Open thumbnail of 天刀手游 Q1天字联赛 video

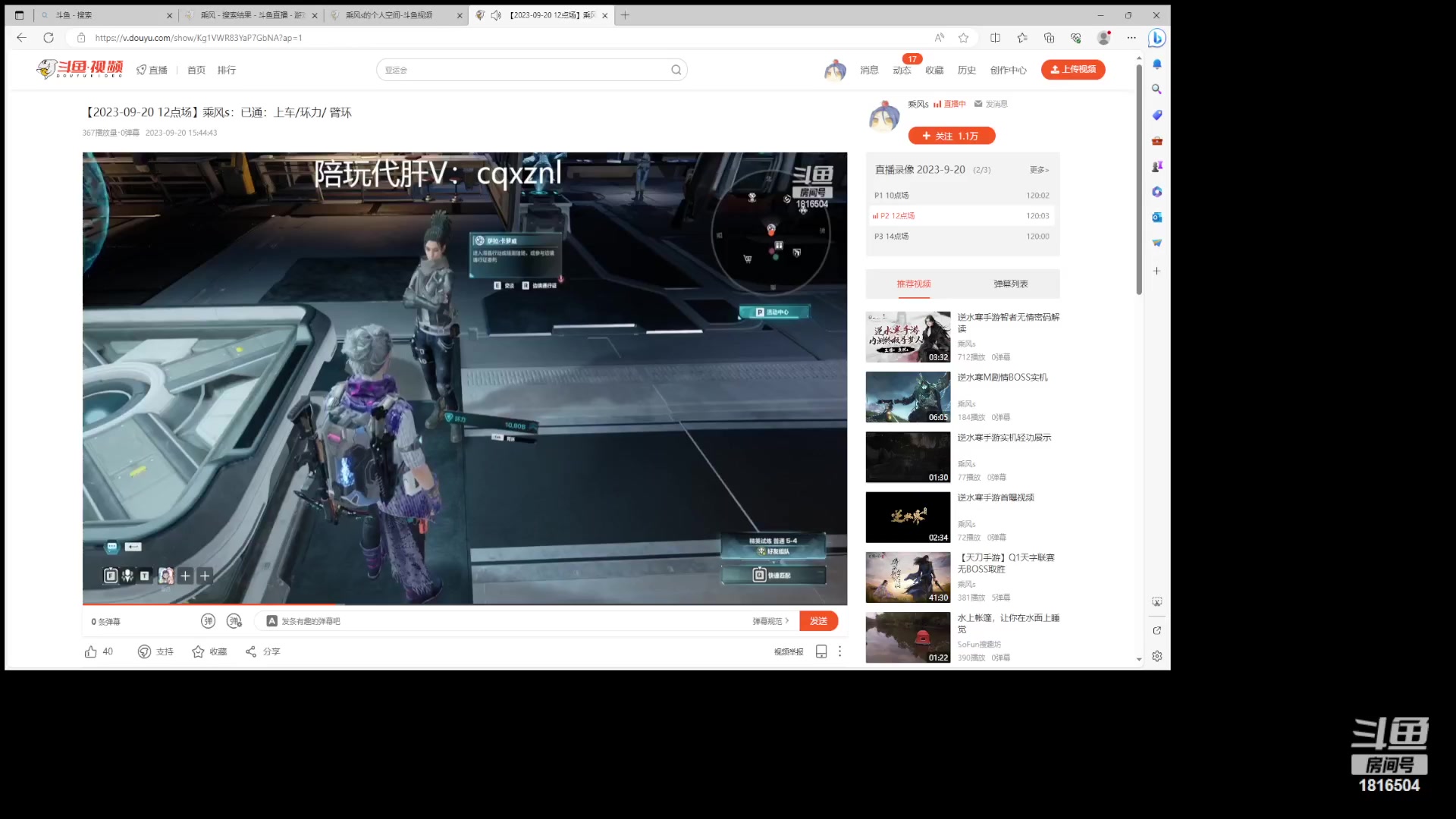coord(908,577)
